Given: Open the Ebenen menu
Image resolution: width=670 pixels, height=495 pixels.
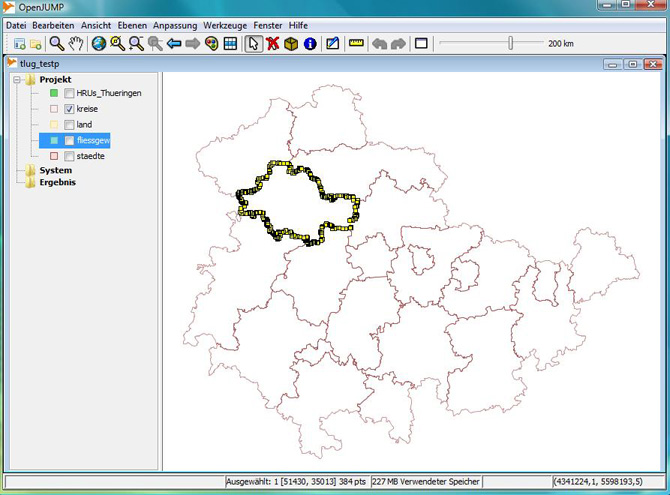Looking at the screenshot, I should (132, 24).
